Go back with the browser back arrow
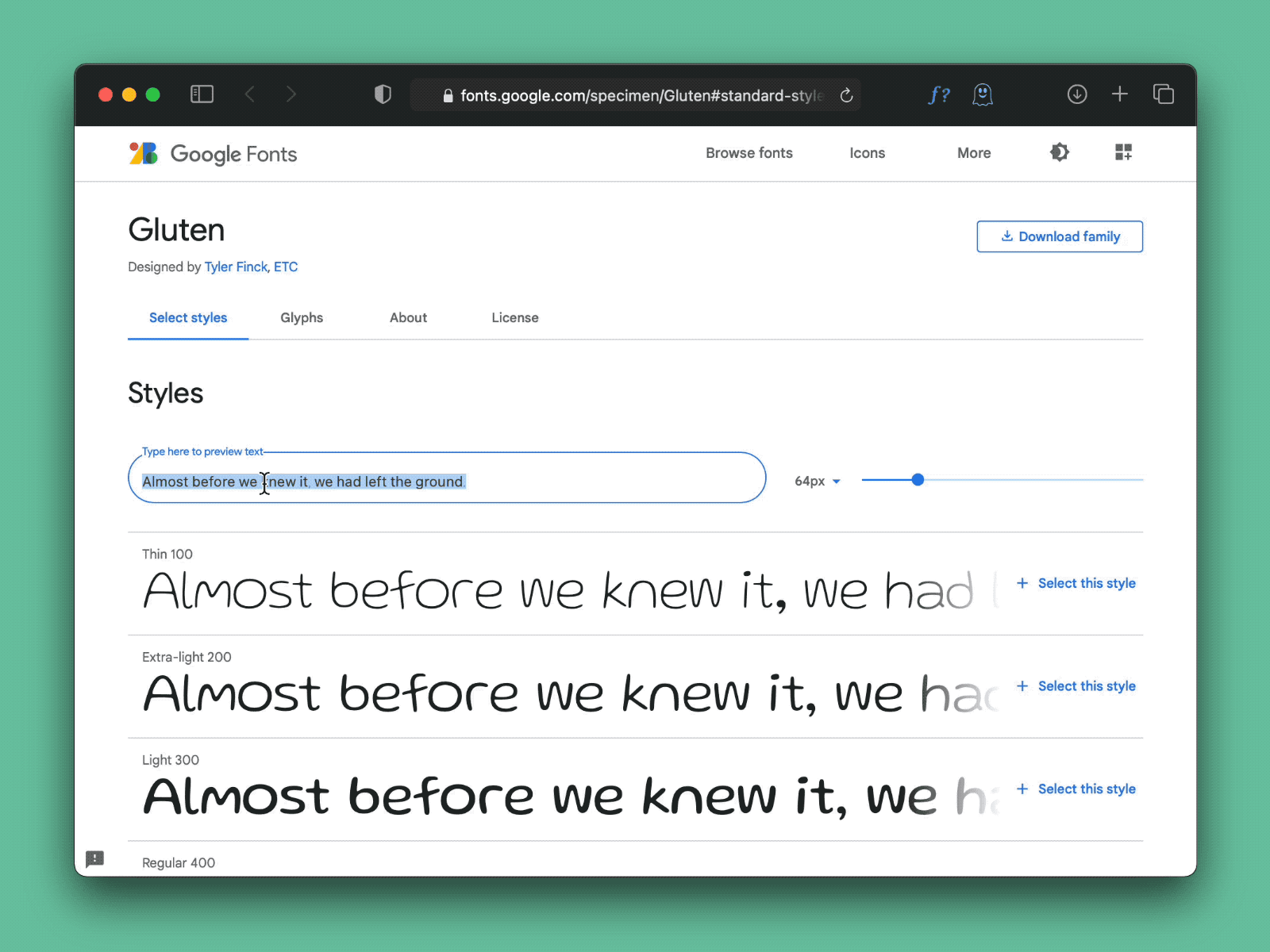 click(250, 94)
